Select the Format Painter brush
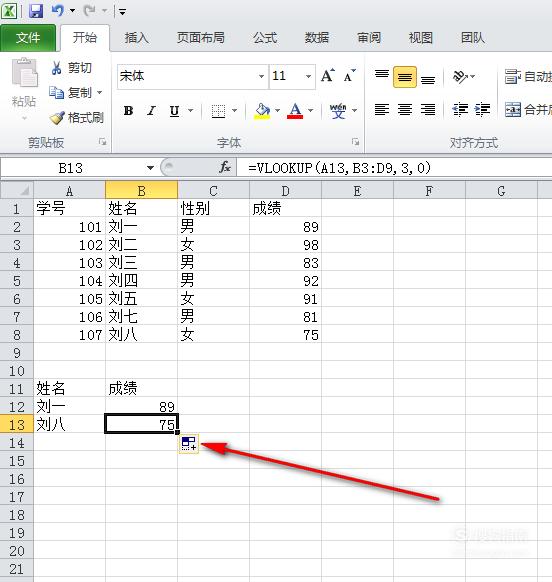 pyautogui.click(x=76, y=118)
